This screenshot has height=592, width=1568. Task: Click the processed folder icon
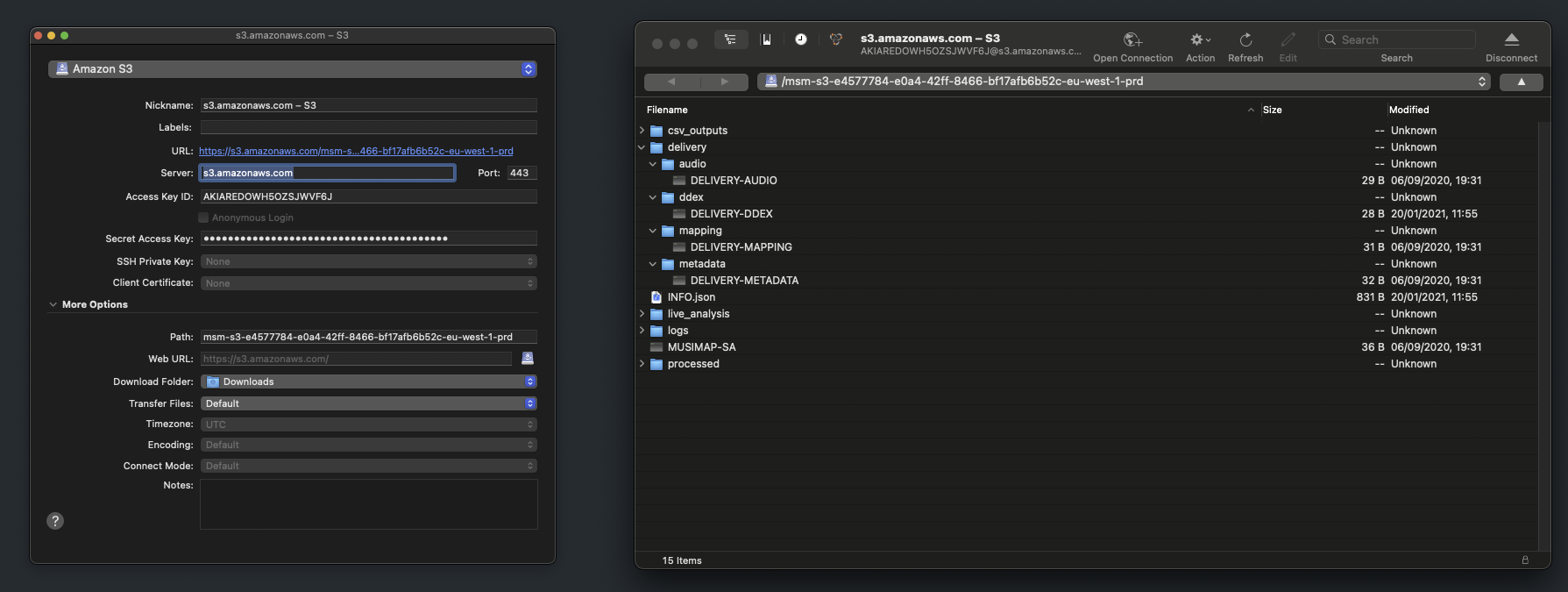click(x=656, y=364)
